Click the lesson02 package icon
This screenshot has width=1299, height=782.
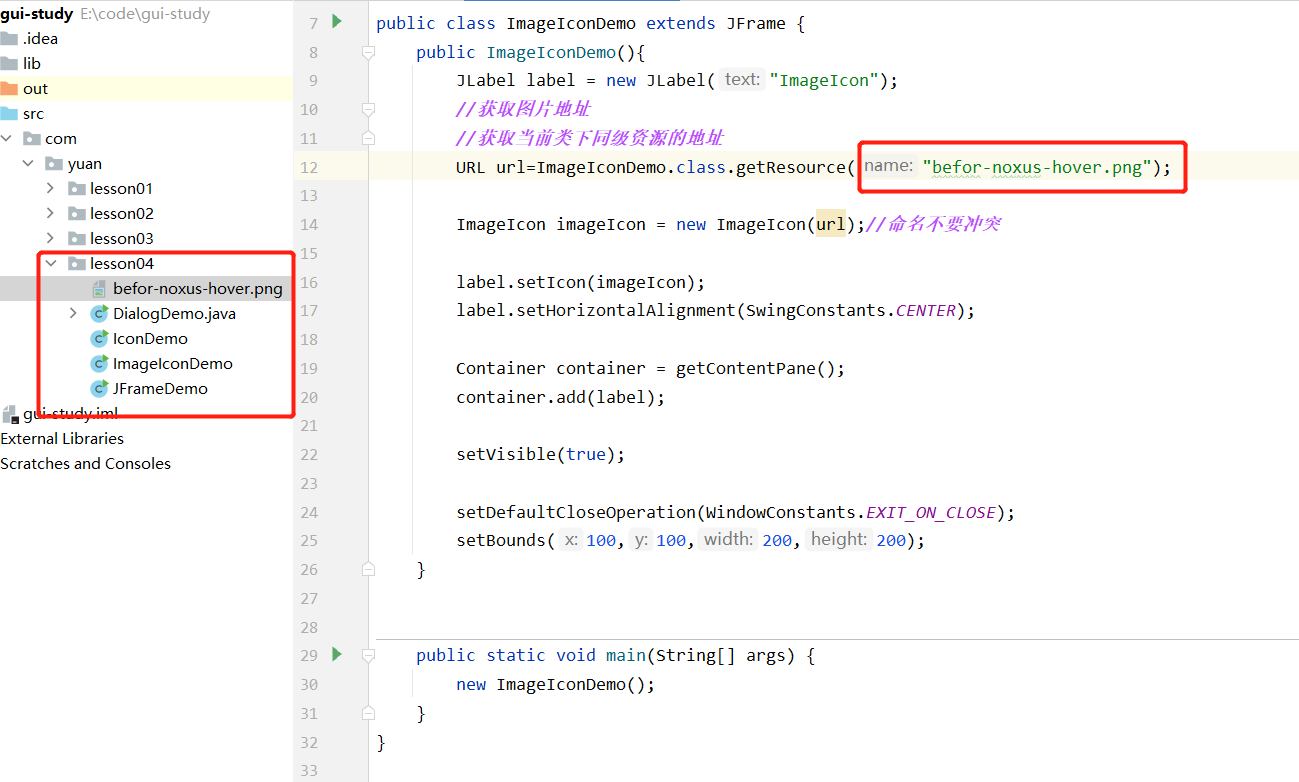click(x=77, y=214)
